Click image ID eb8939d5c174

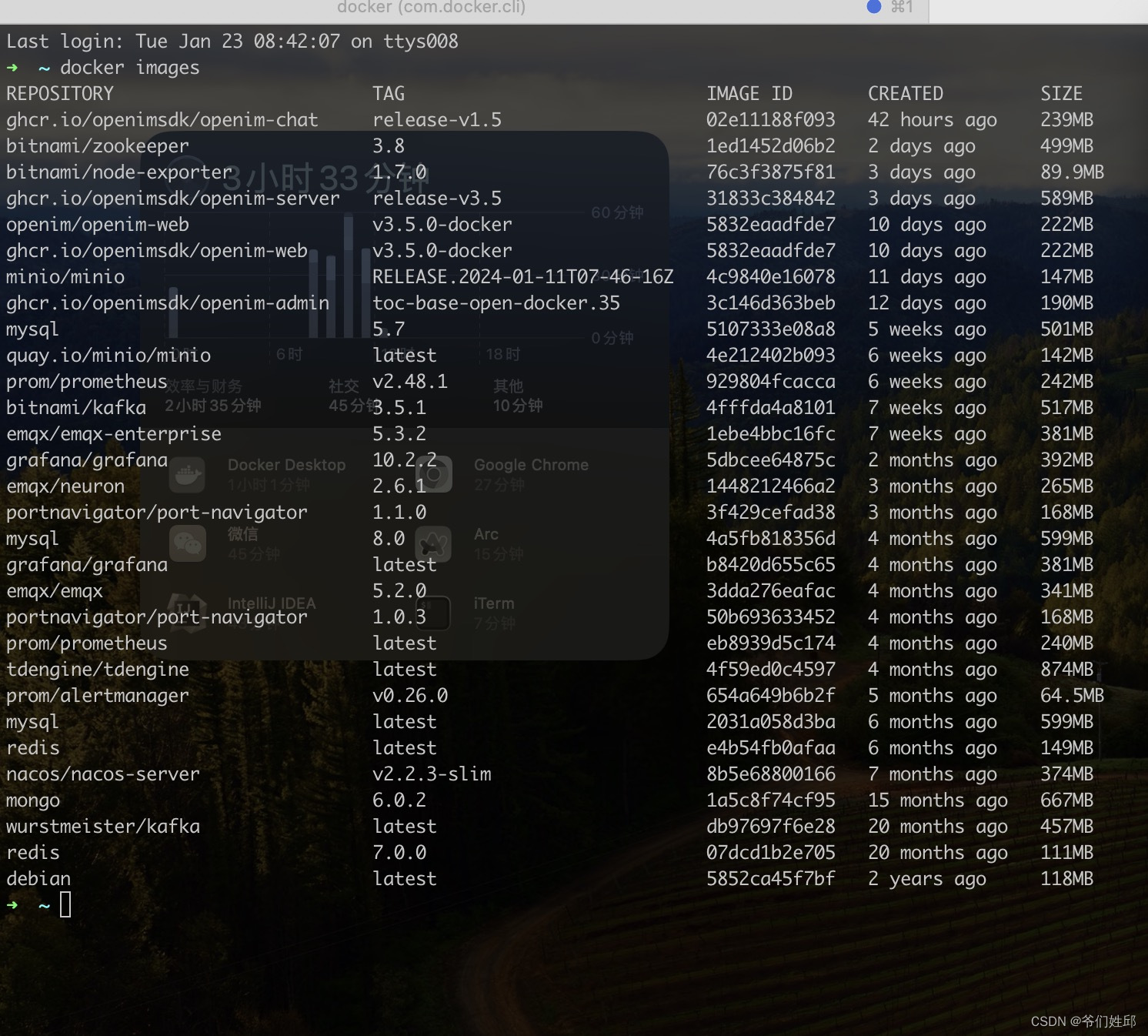(771, 643)
